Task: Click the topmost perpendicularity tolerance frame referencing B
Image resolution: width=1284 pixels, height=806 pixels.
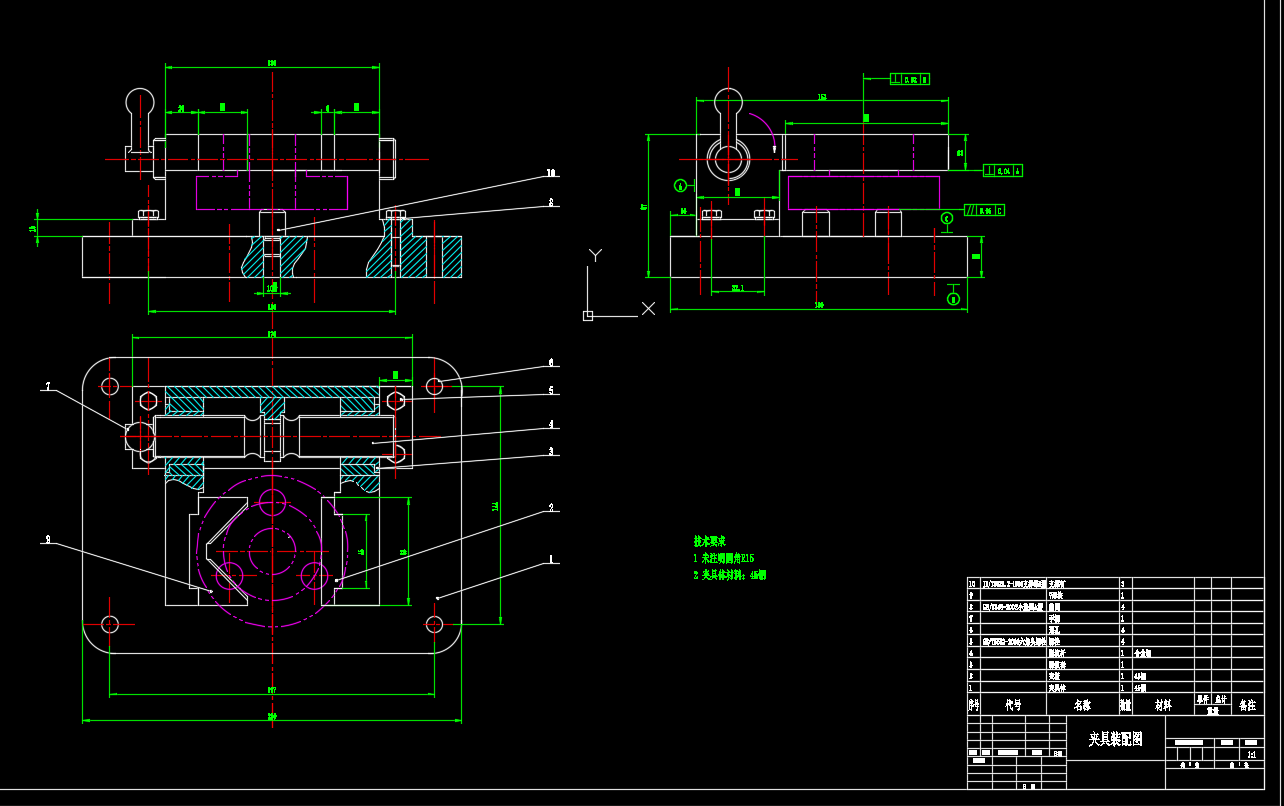Action: point(909,79)
